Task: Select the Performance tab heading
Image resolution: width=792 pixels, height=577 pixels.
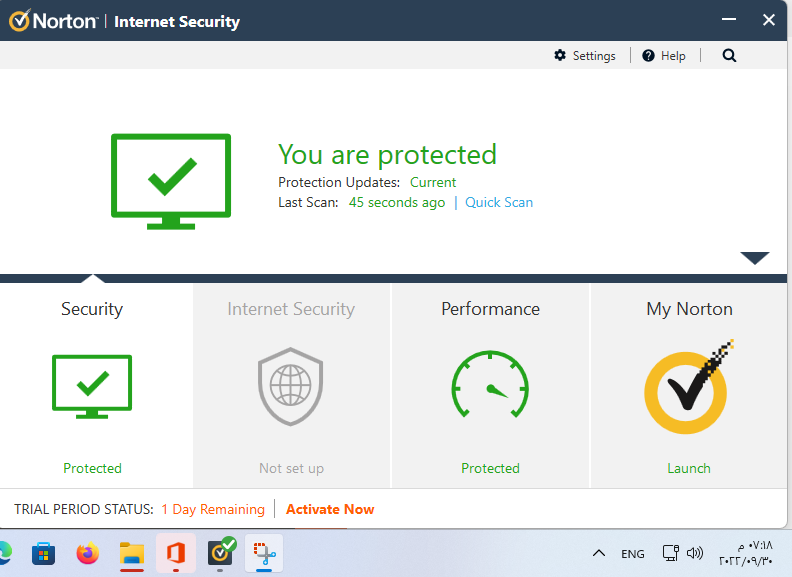Action: (x=490, y=309)
